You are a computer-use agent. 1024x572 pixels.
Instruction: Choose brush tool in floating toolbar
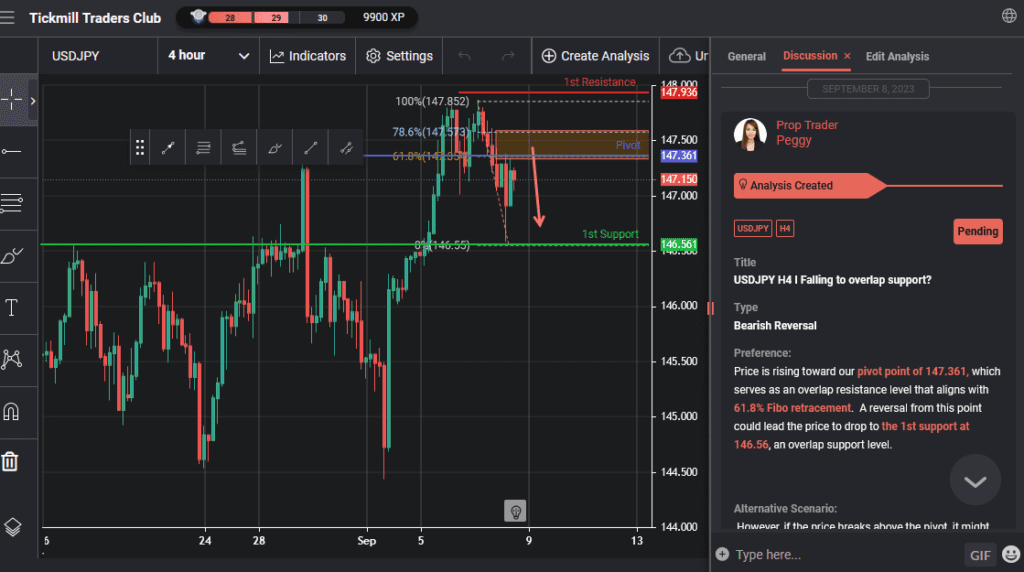click(x=275, y=148)
